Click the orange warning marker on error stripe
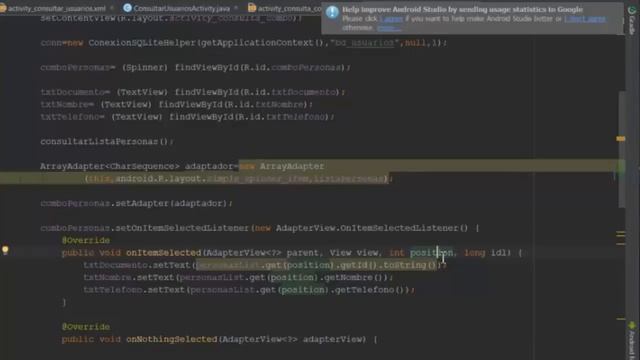 pyautogui.click(x=621, y=139)
